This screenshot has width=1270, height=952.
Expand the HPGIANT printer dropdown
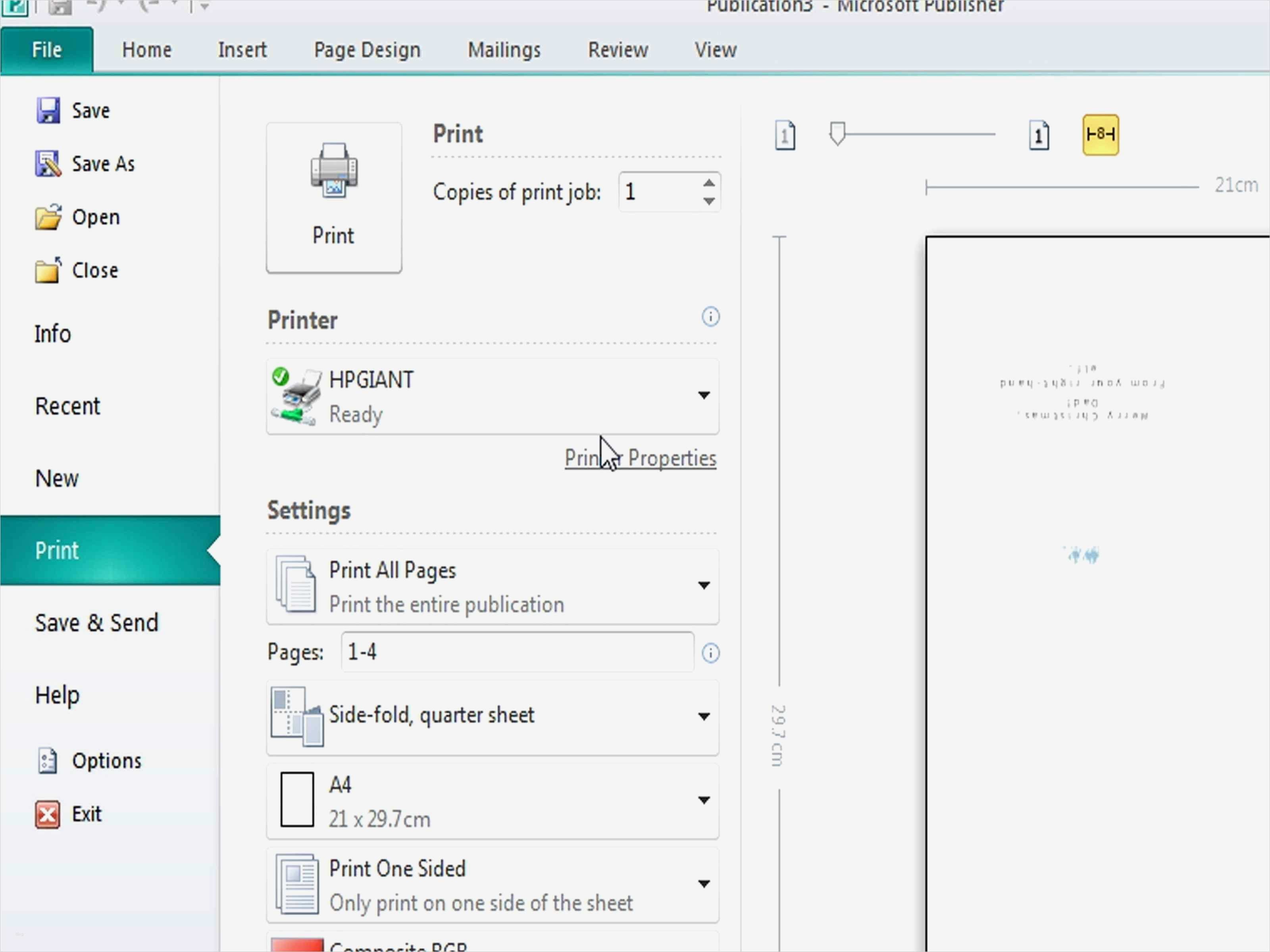(x=703, y=395)
